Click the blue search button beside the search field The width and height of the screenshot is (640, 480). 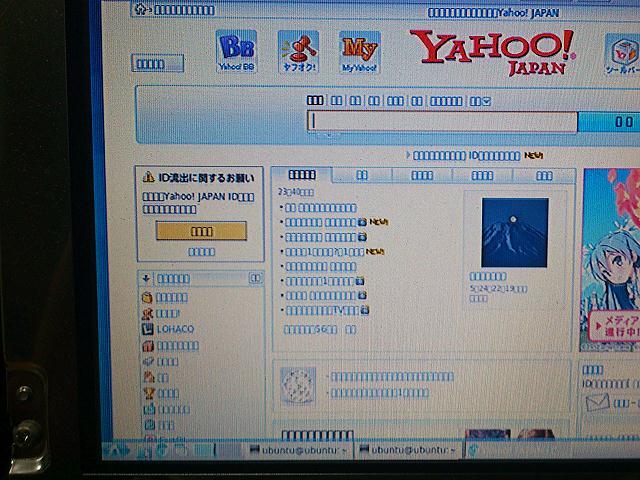tap(609, 122)
